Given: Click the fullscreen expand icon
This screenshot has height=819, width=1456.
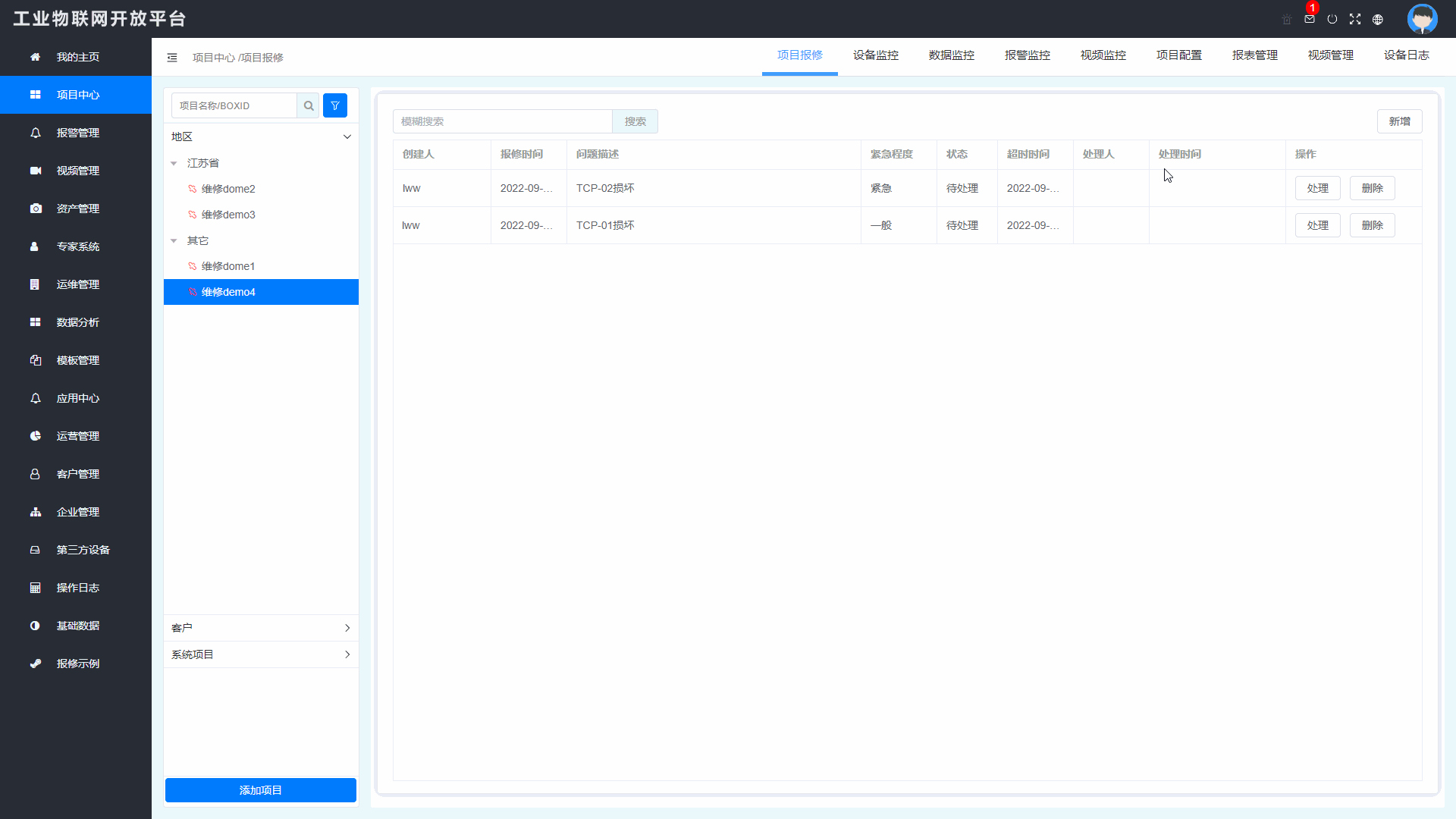Looking at the screenshot, I should coord(1355,19).
